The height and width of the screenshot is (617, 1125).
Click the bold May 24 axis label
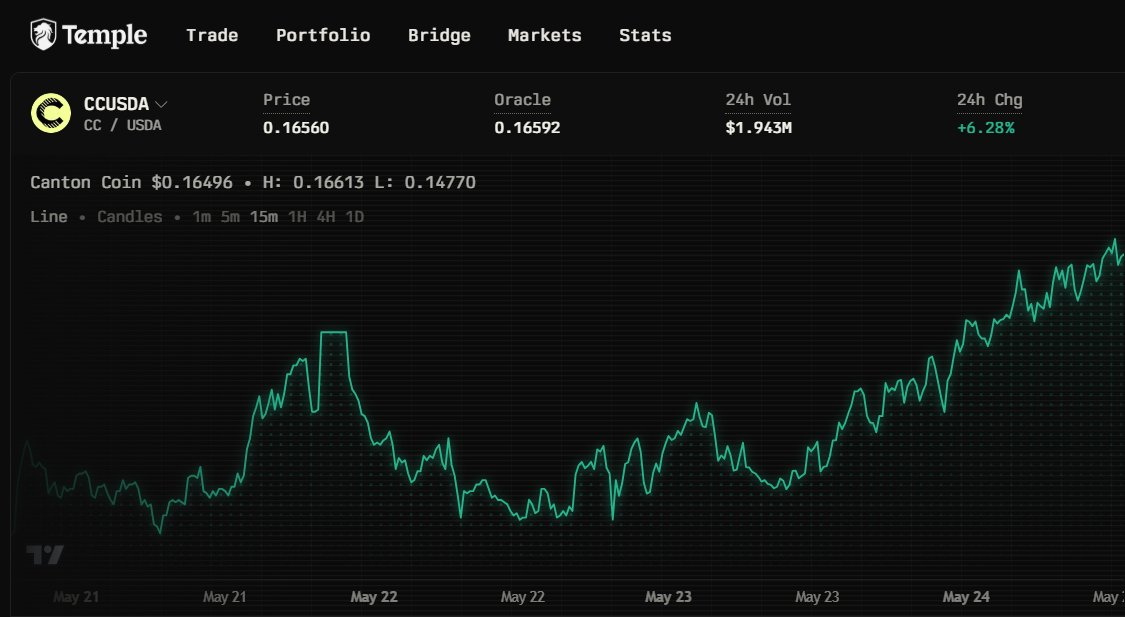click(x=966, y=597)
